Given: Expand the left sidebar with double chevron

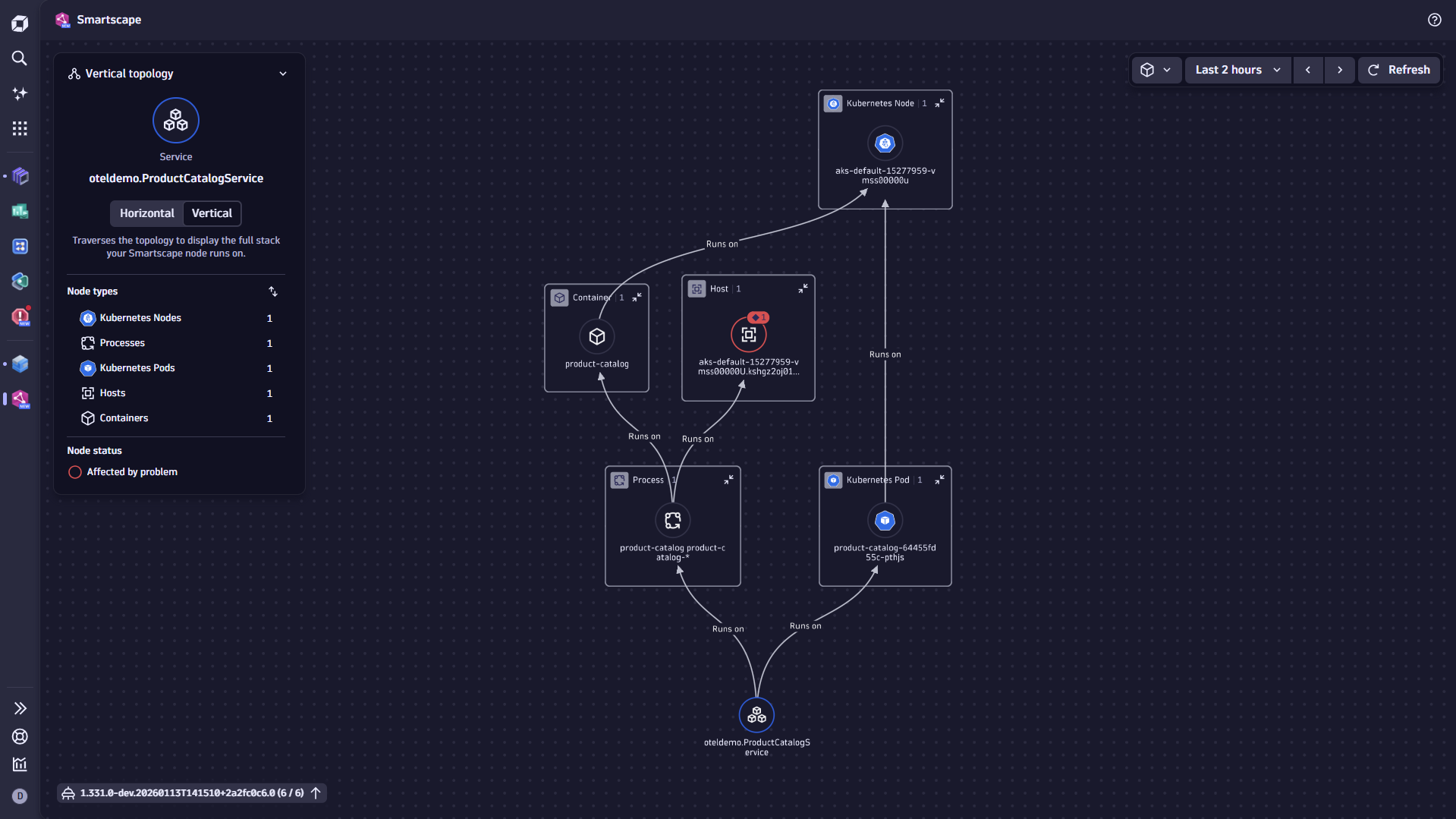Looking at the screenshot, I should 20,708.
